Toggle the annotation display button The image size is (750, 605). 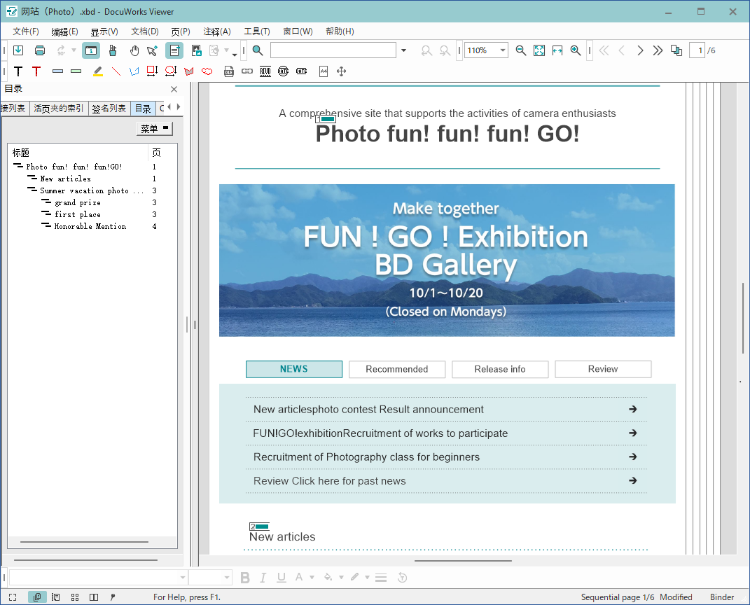coord(174,50)
